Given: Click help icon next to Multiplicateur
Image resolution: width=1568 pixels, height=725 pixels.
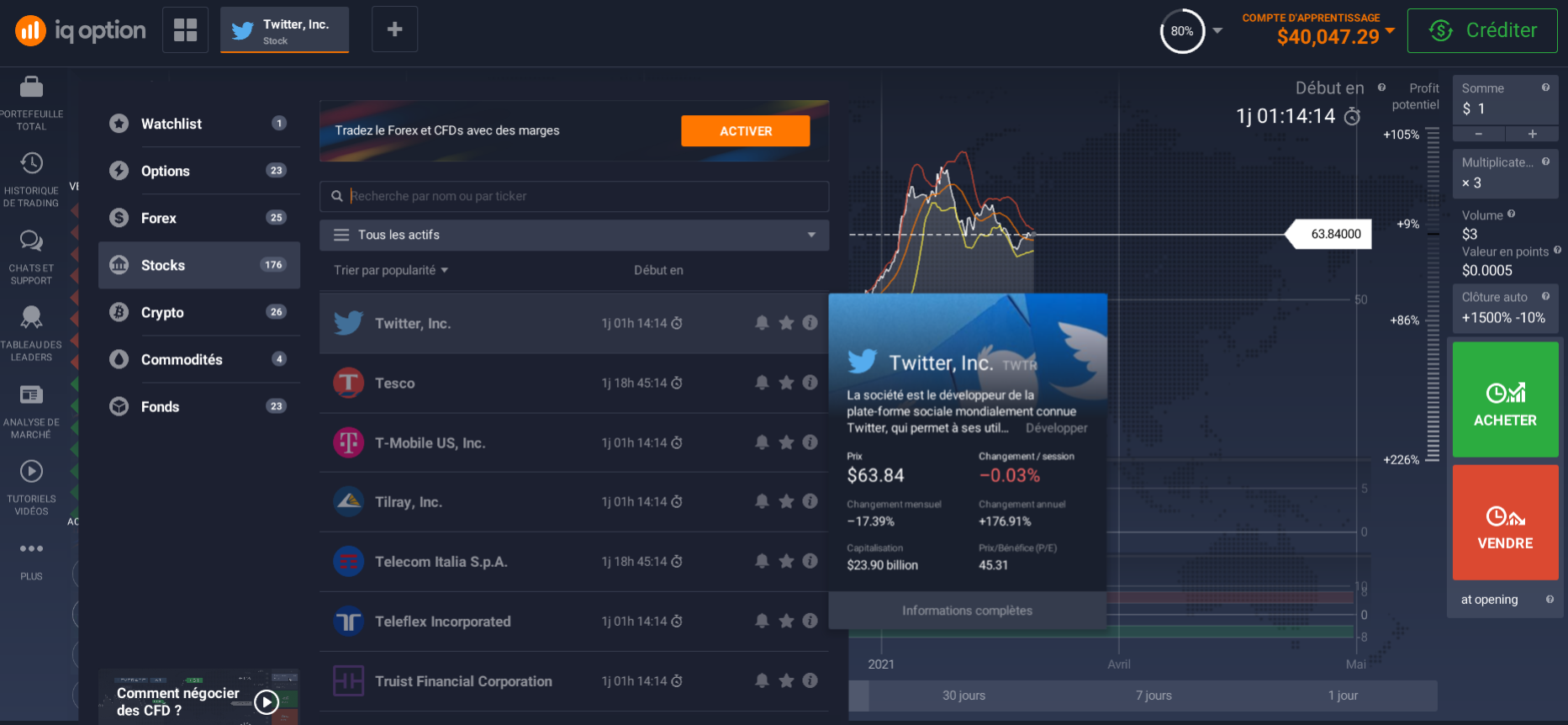Looking at the screenshot, I should pyautogui.click(x=1545, y=161).
